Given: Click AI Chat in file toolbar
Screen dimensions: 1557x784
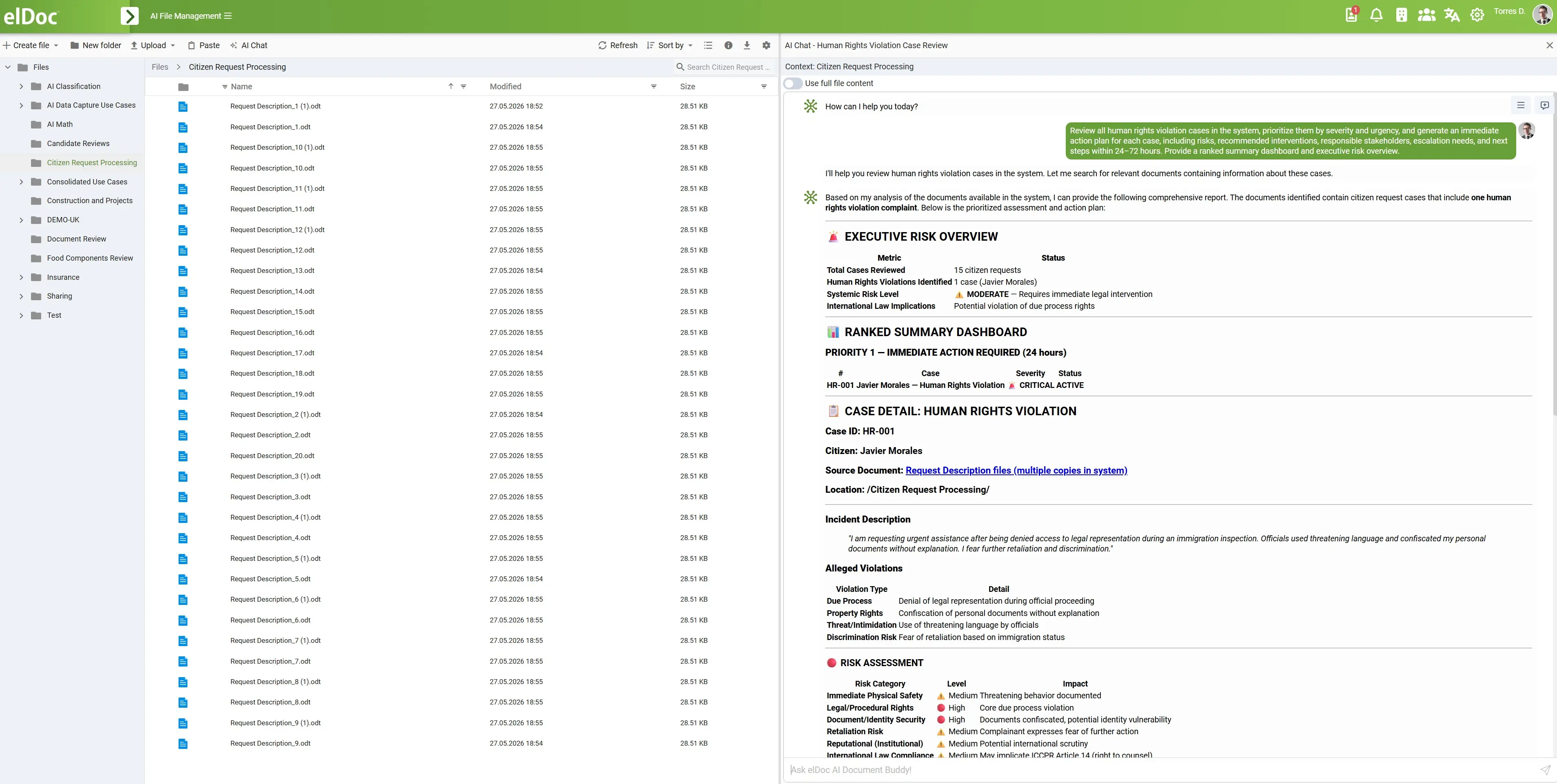Looking at the screenshot, I should (248, 45).
